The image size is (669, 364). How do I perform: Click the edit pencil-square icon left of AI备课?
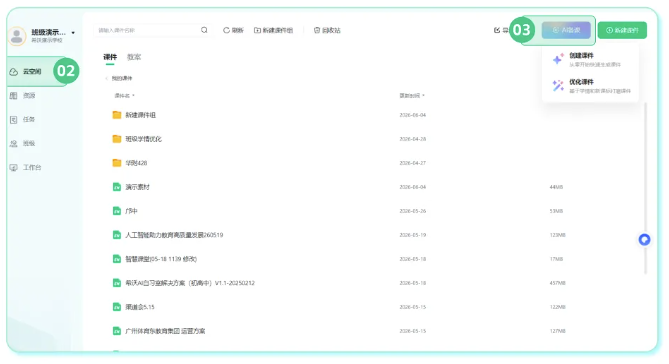click(x=497, y=30)
